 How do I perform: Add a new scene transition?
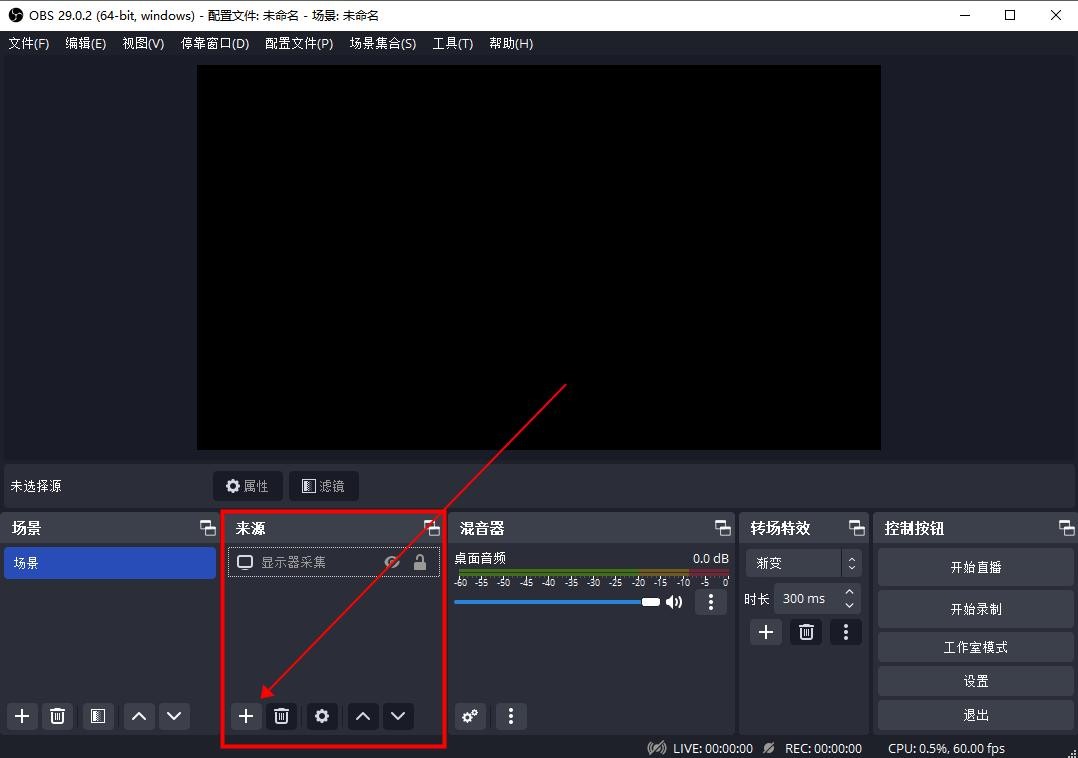click(x=766, y=632)
